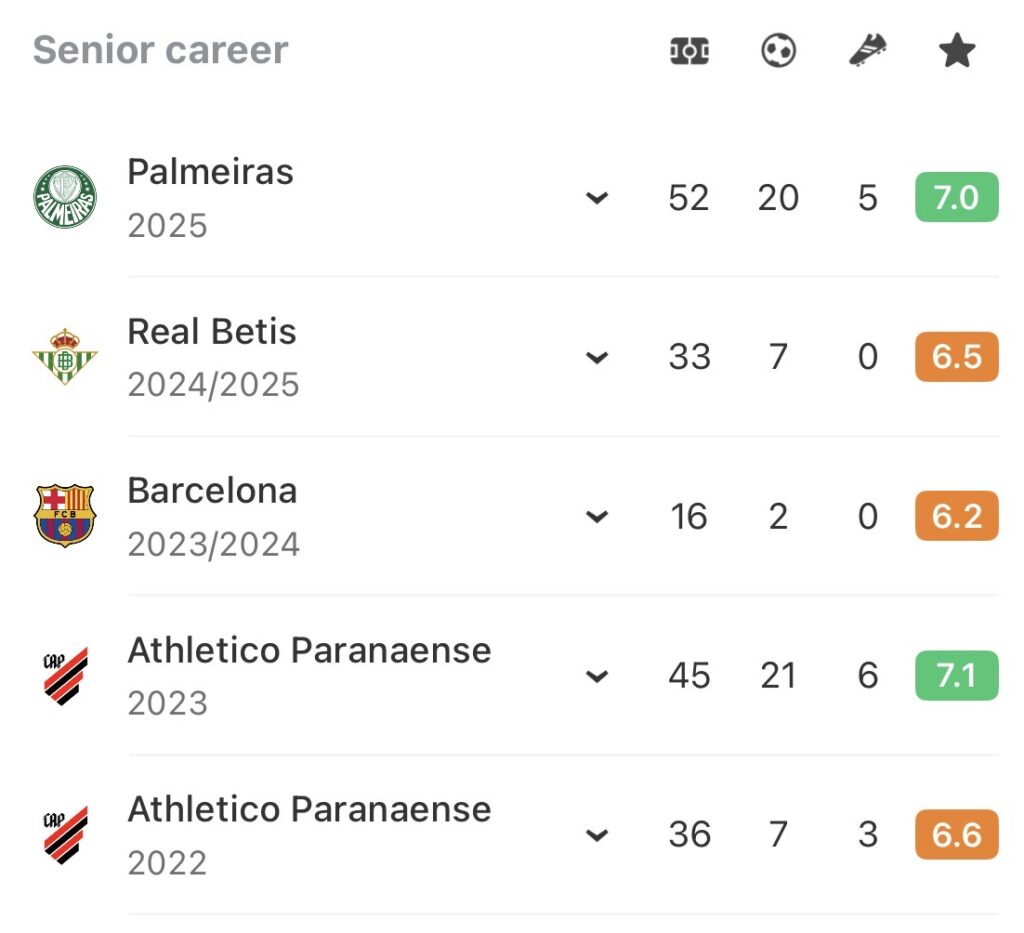Open the Athletico Paranaense 2022 crest

tap(65, 835)
